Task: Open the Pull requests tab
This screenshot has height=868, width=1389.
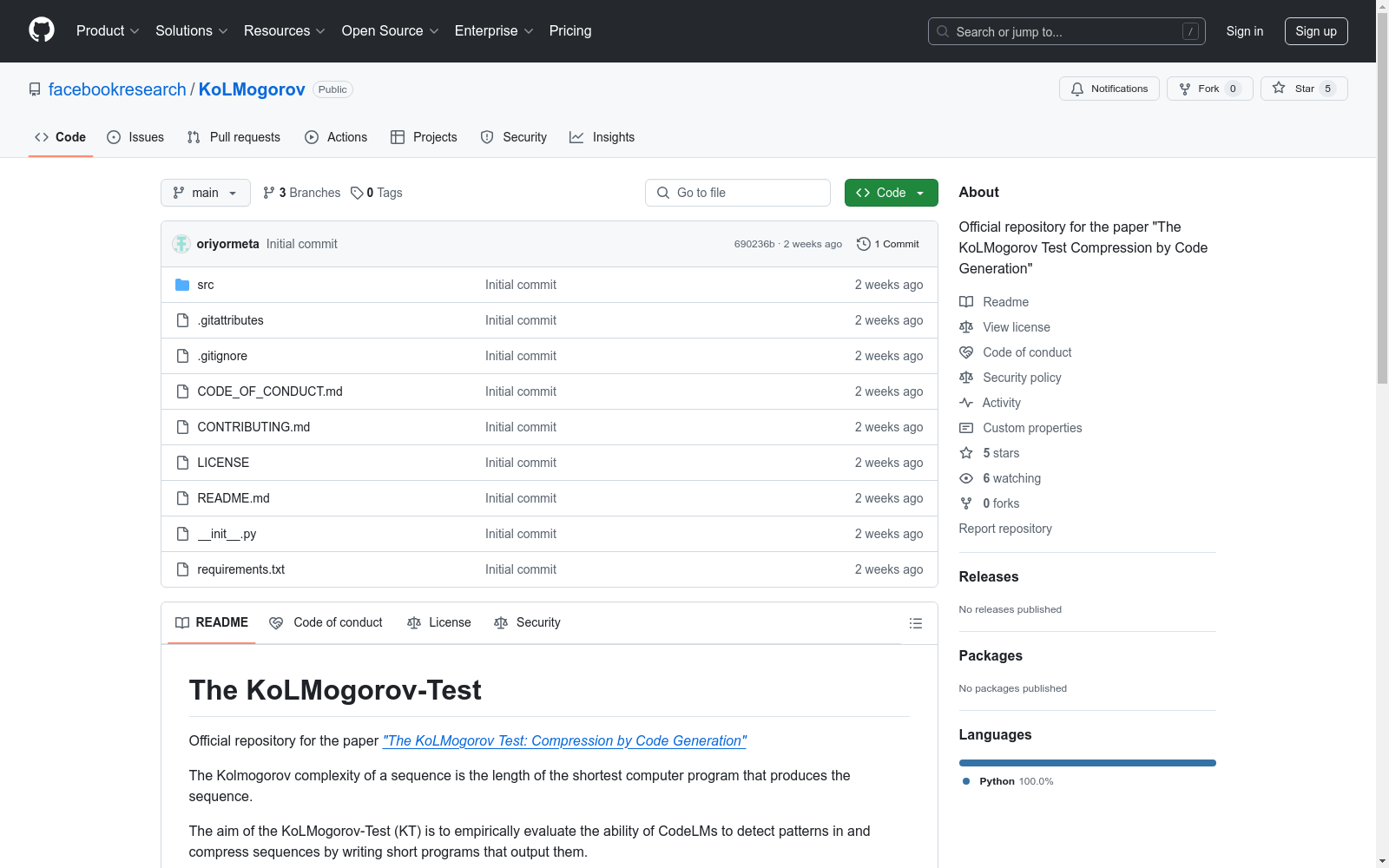Action: click(234, 137)
